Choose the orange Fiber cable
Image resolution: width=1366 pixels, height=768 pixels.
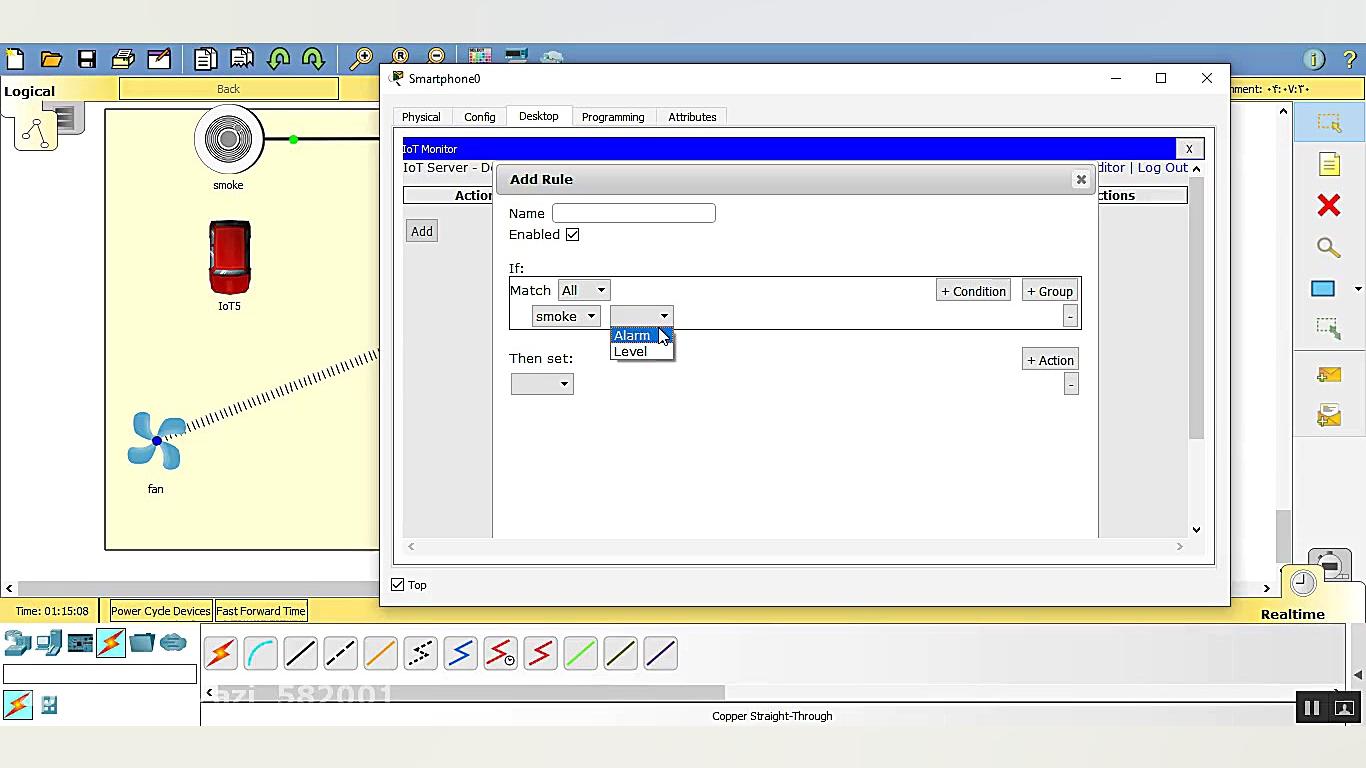click(x=380, y=654)
